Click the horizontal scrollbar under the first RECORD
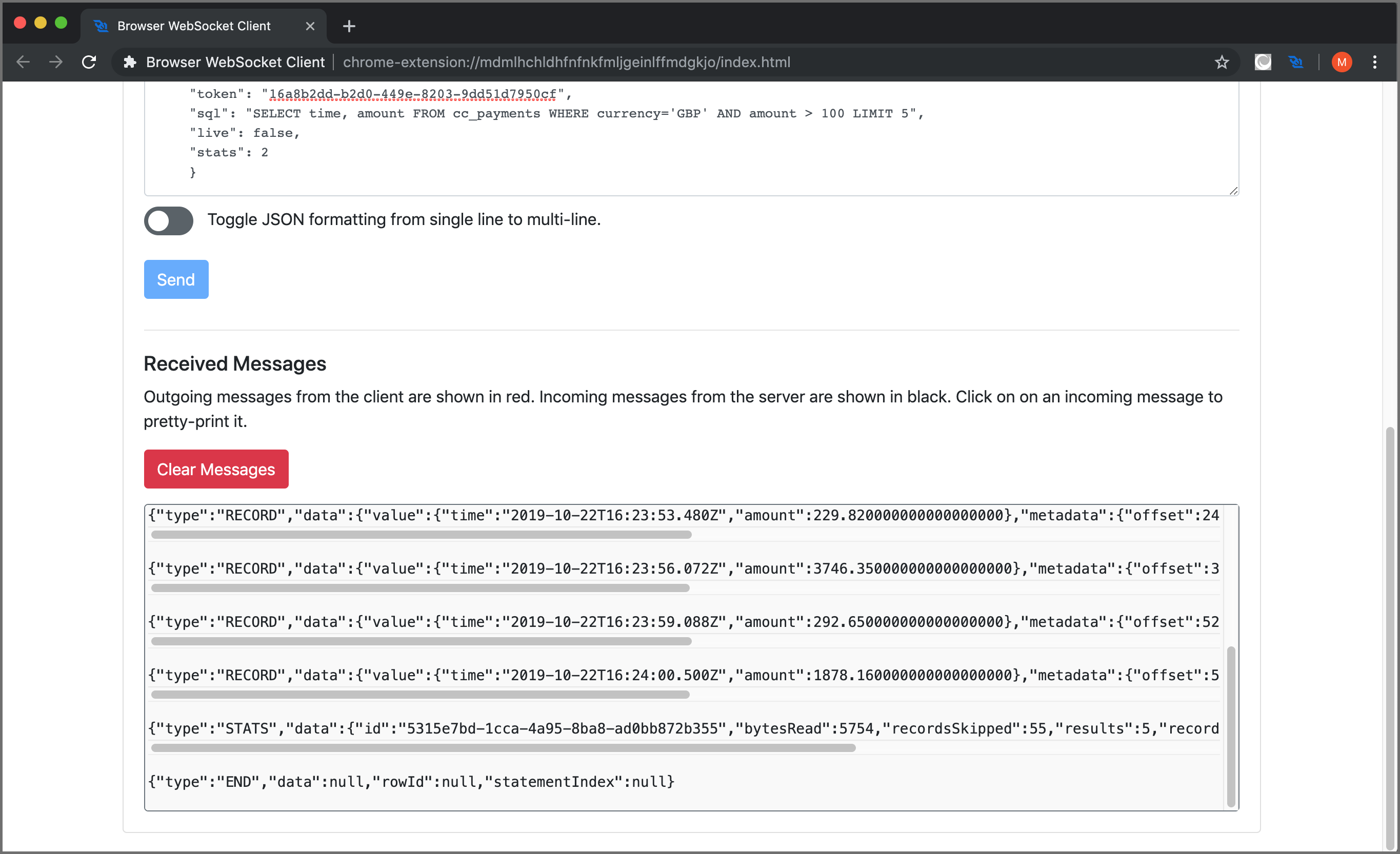The image size is (1400, 854). coord(421,534)
